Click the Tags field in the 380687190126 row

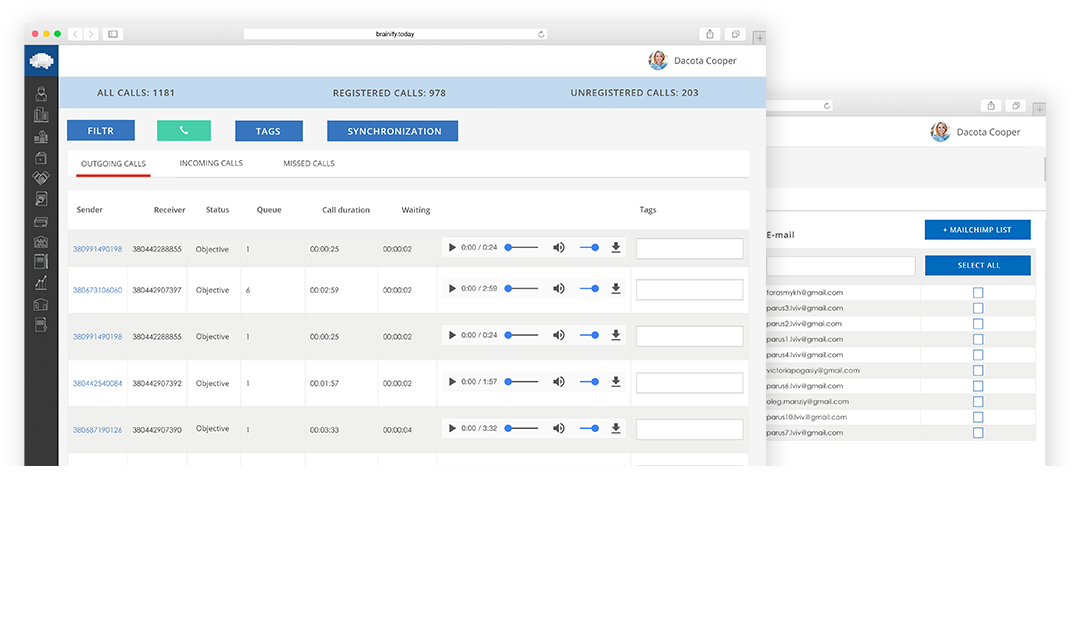pos(689,430)
